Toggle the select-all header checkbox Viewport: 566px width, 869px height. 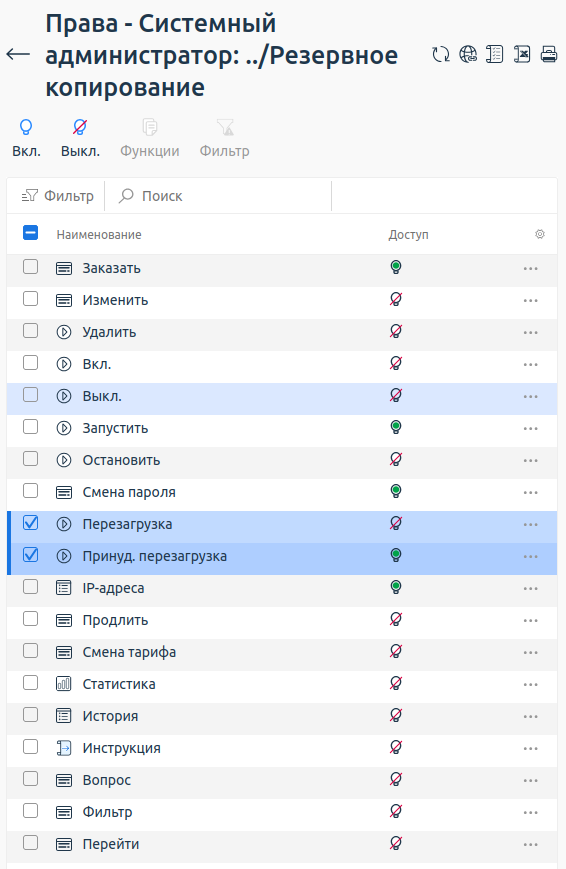(30, 233)
